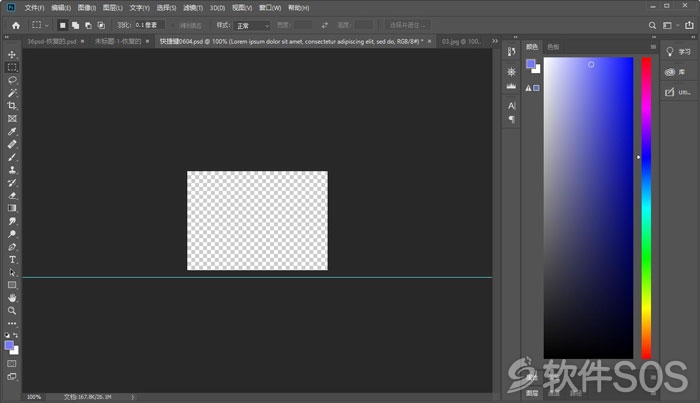700x403 pixels.
Task: Select the Dodge tool
Action: point(12,234)
